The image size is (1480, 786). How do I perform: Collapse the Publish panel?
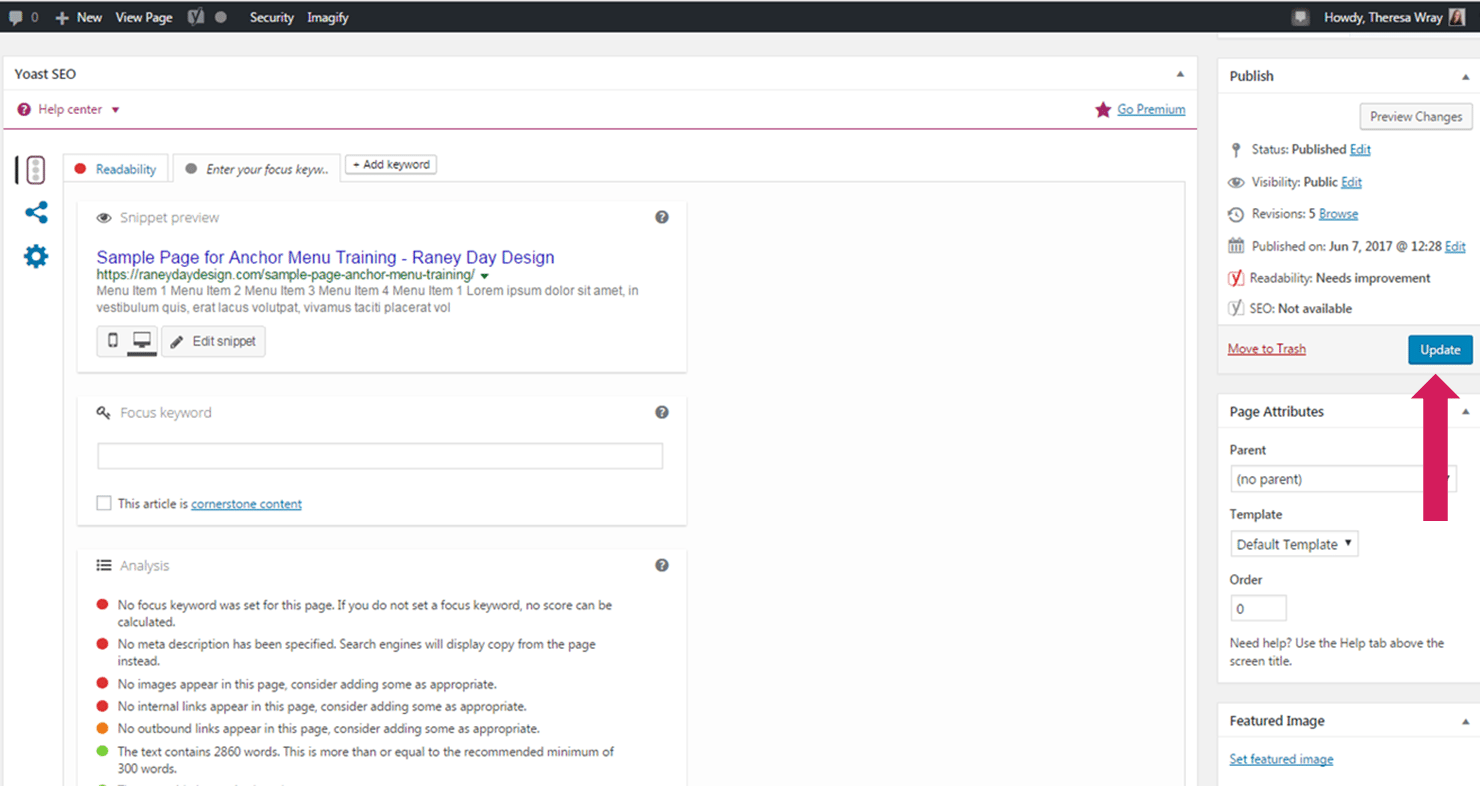(1466, 76)
